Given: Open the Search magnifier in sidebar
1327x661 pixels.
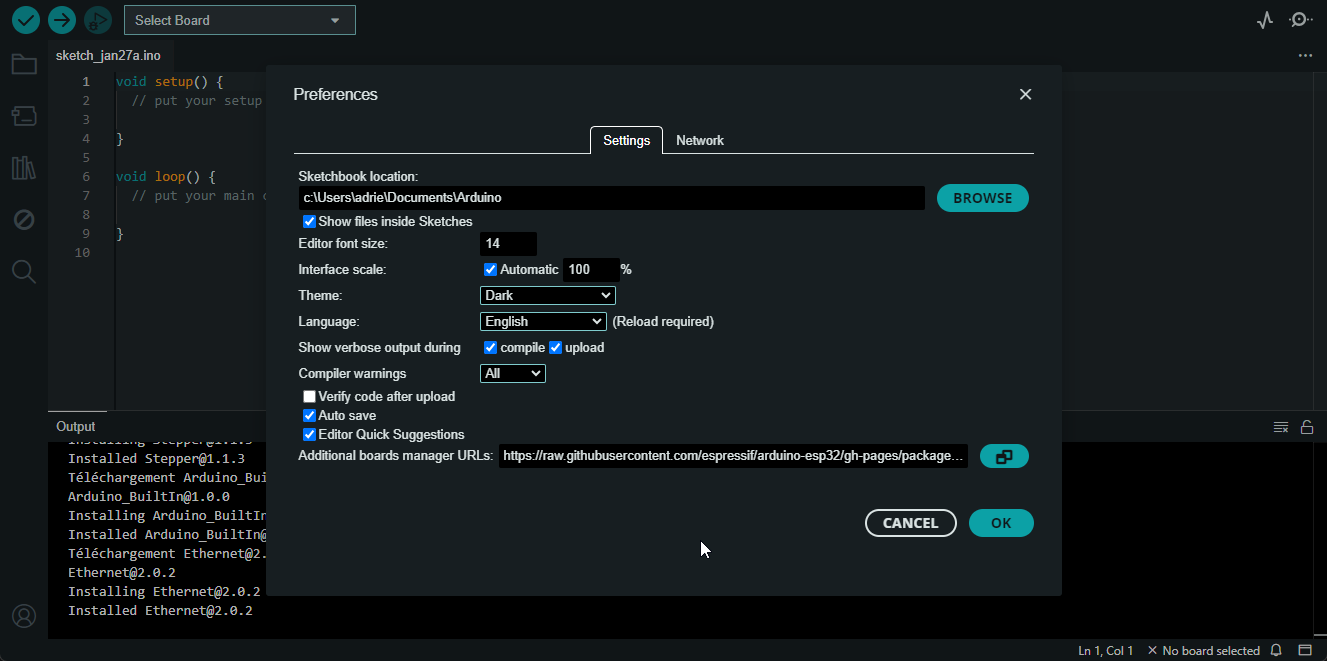Looking at the screenshot, I should (24, 271).
